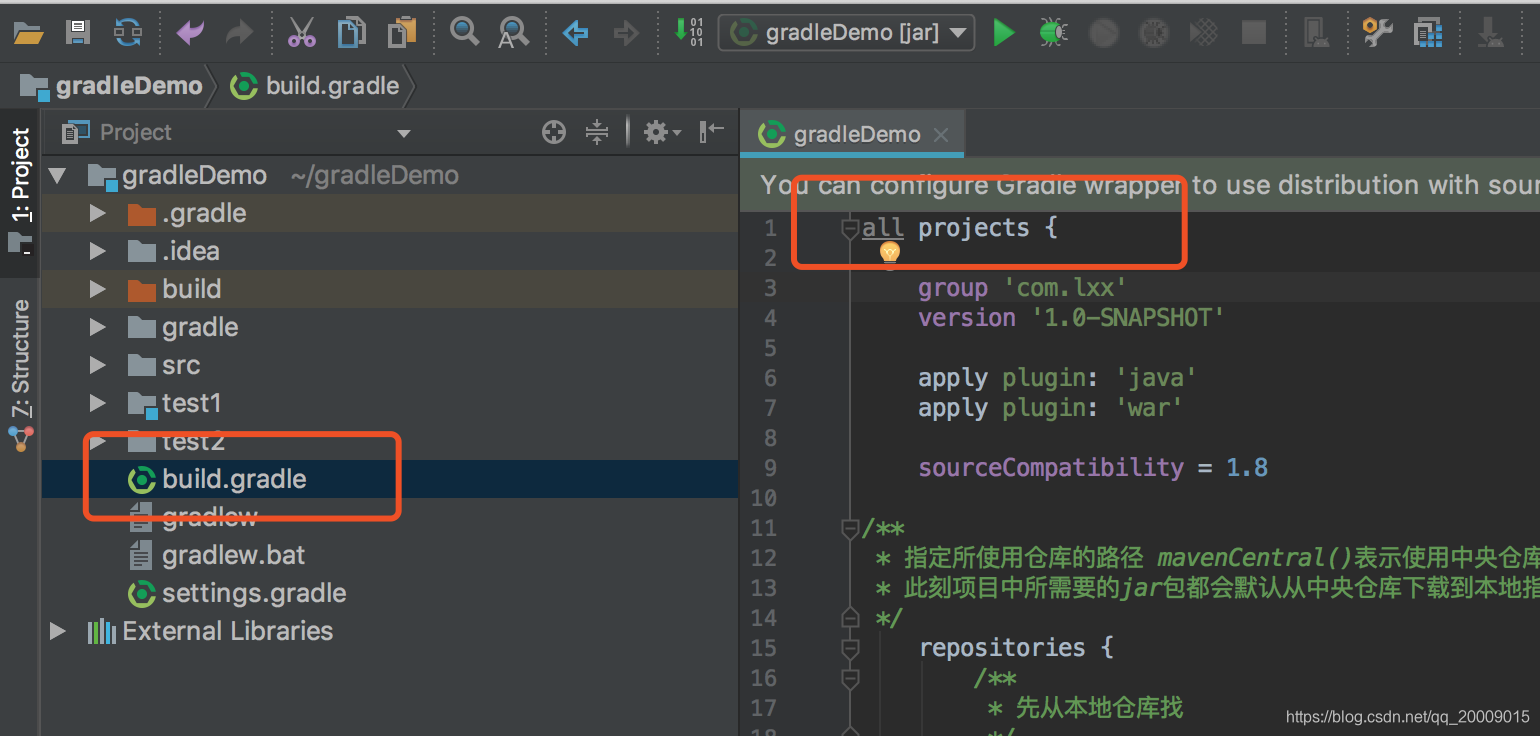The image size is (1540, 736).
Task: Open run configuration dropdown gradleDemo [jar]
Action: (846, 33)
